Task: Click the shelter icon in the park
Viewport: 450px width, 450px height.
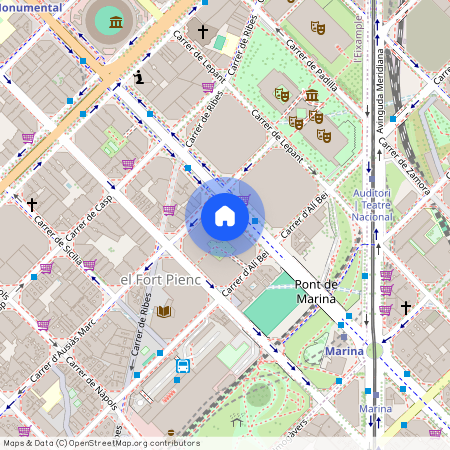Action: (x=237, y=422)
